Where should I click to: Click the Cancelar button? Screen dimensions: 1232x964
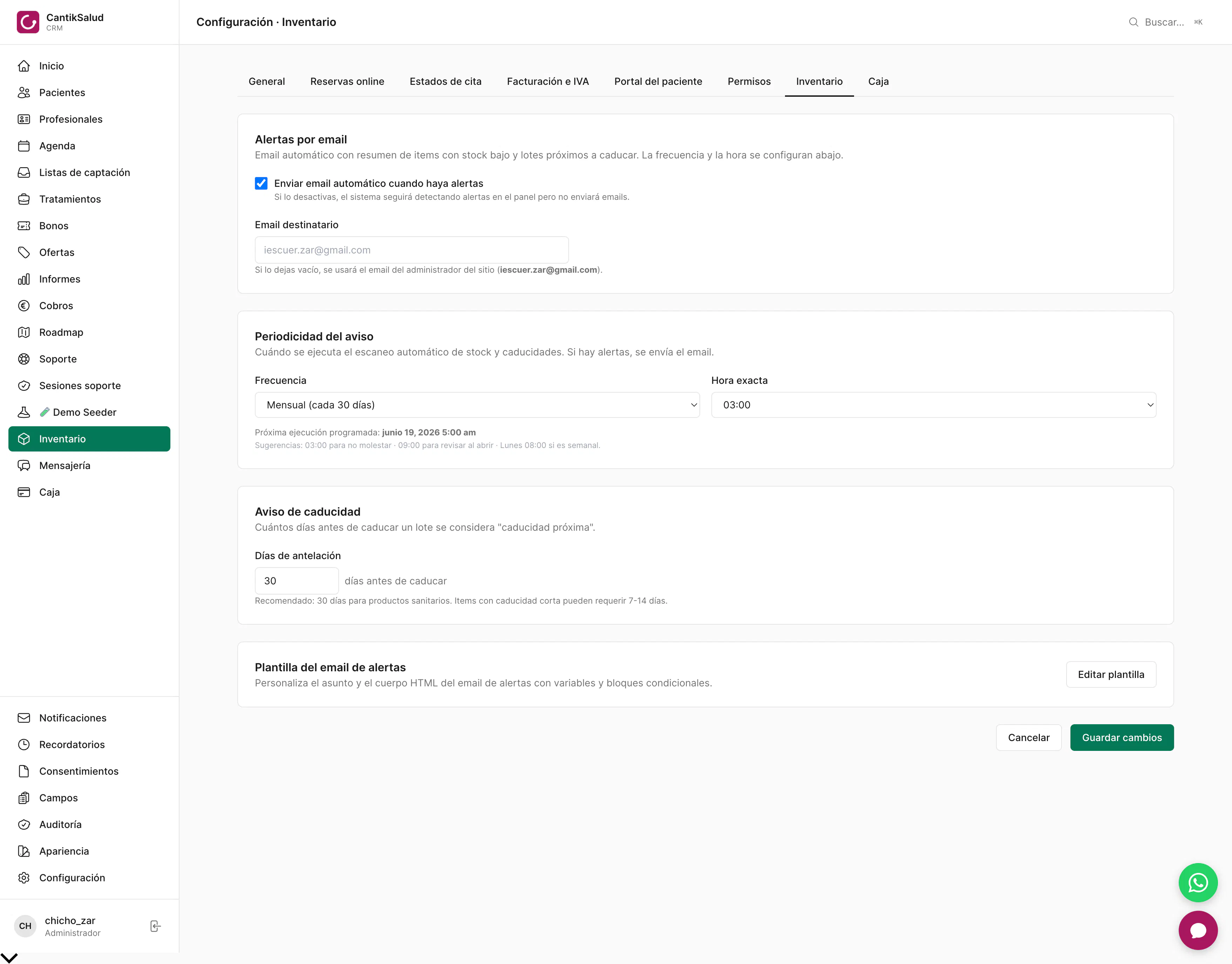coord(1028,738)
